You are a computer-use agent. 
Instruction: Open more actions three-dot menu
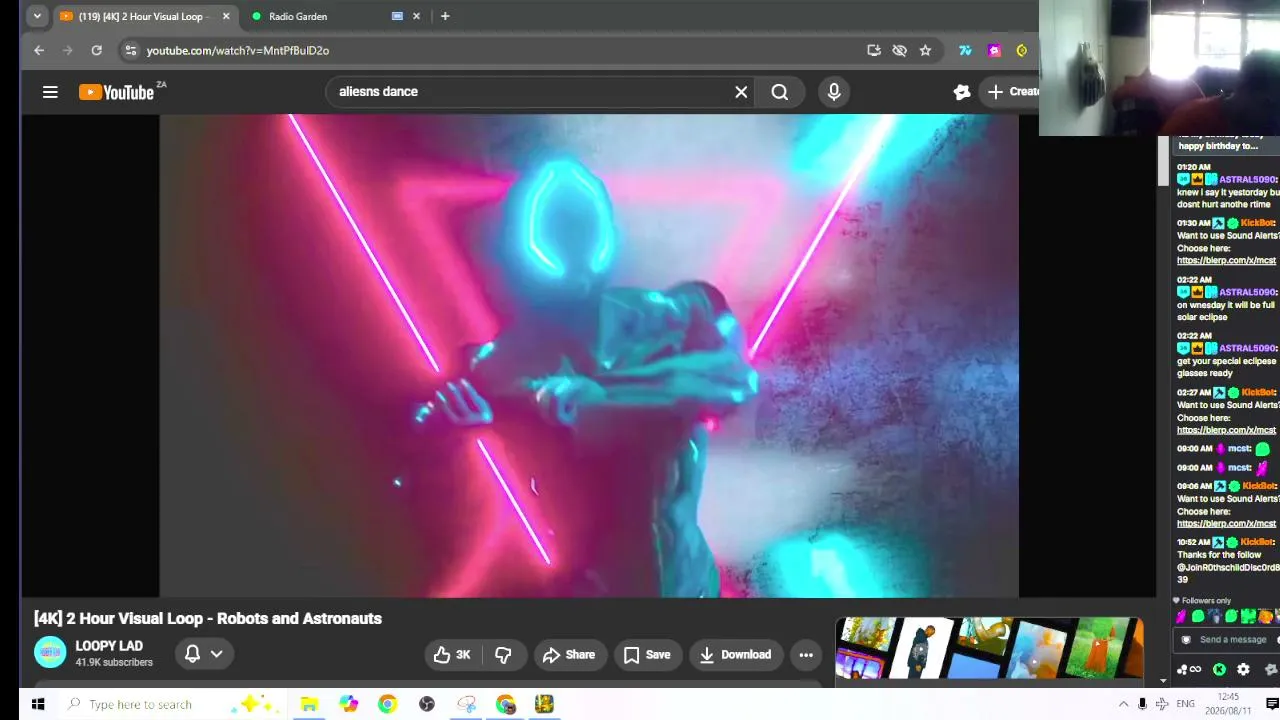(806, 655)
